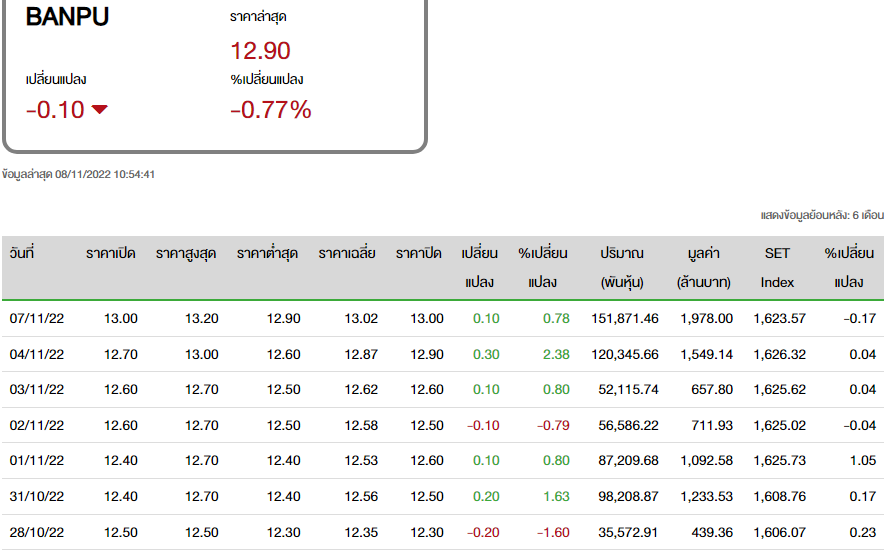
Task: Click SET Index value 1,608.76
Action: click(x=779, y=497)
